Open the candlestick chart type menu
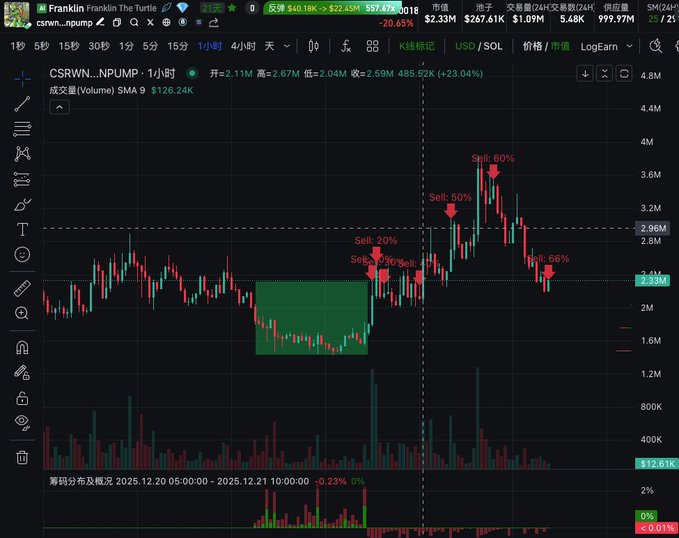 click(314, 46)
